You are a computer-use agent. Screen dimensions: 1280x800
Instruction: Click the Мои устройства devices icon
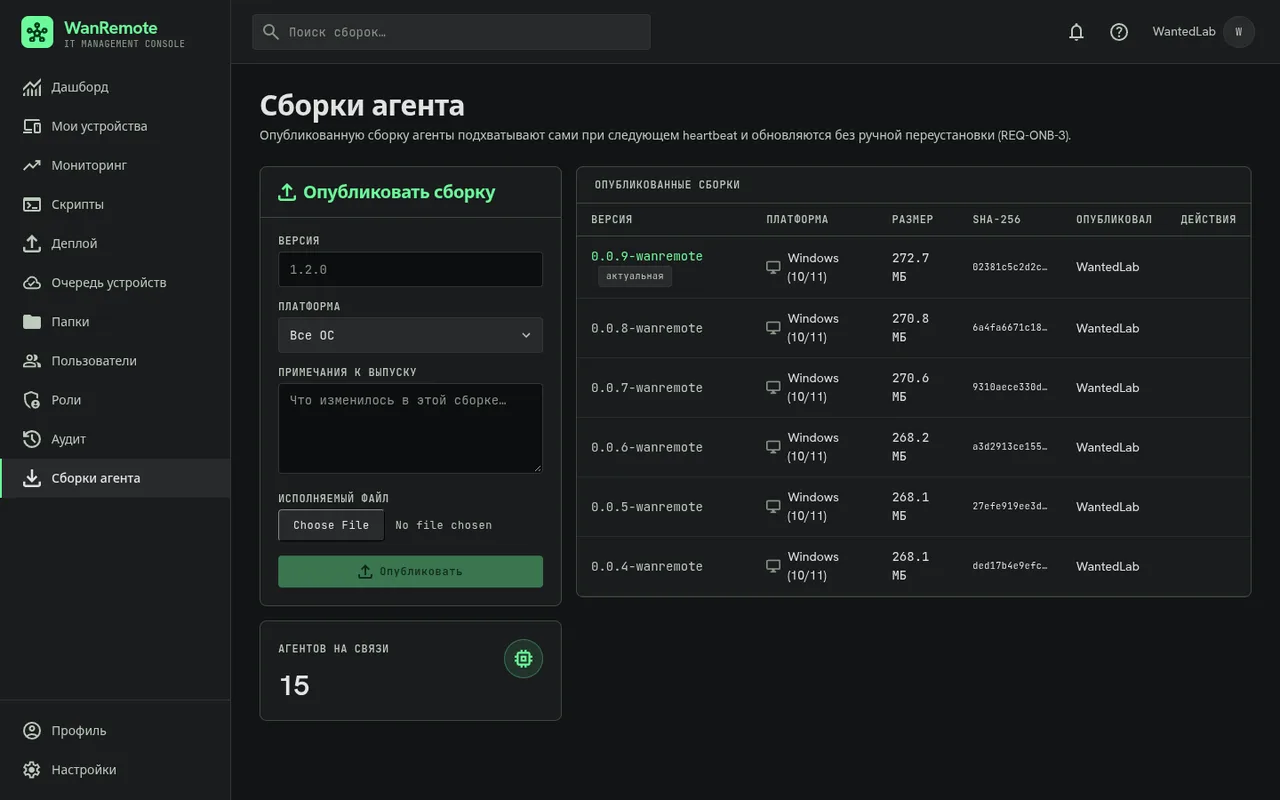click(32, 126)
